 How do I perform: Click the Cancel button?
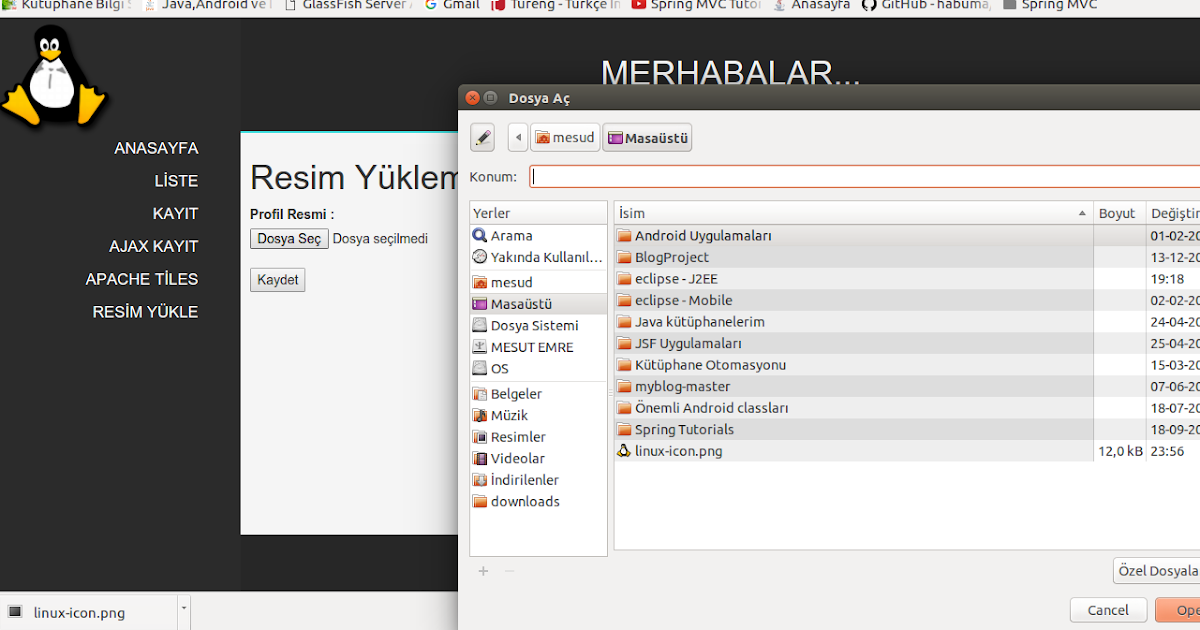[x=1108, y=609]
